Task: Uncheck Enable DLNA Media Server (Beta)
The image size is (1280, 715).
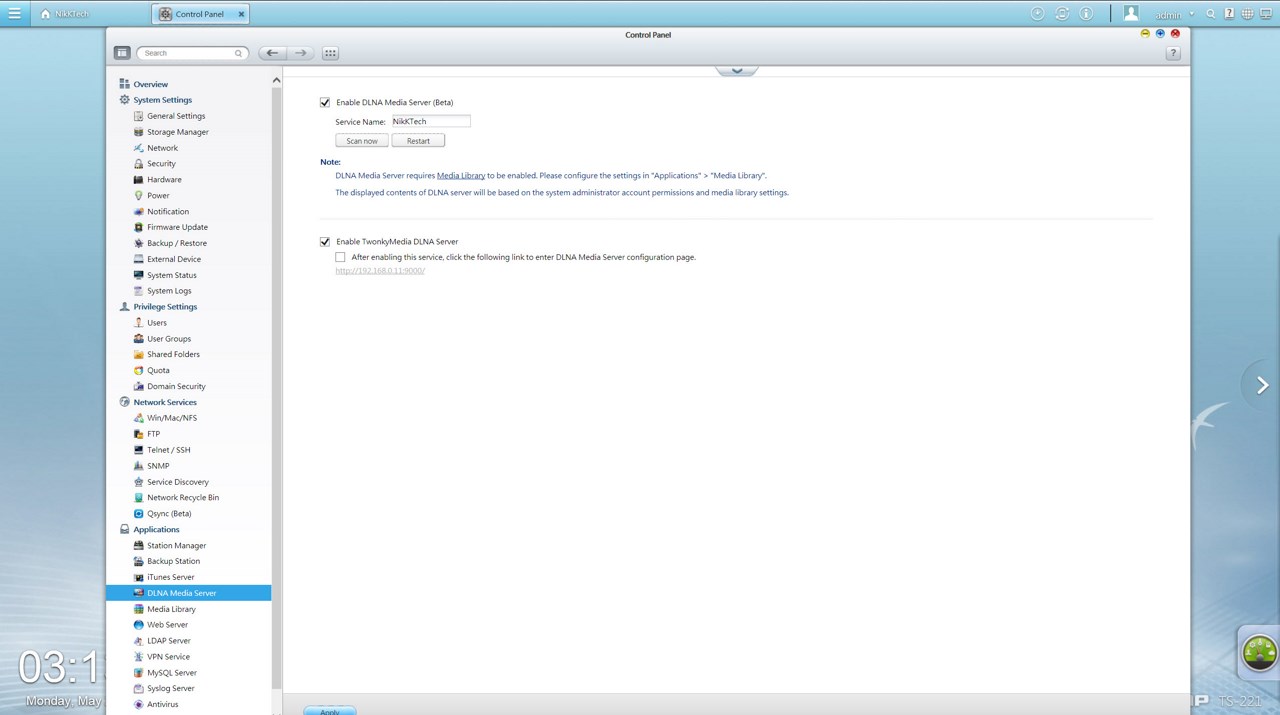Action: pos(325,102)
